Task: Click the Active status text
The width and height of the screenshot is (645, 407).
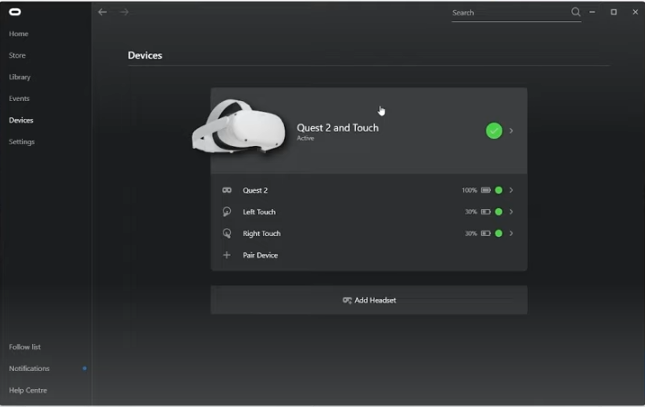Action: pyautogui.click(x=305, y=138)
